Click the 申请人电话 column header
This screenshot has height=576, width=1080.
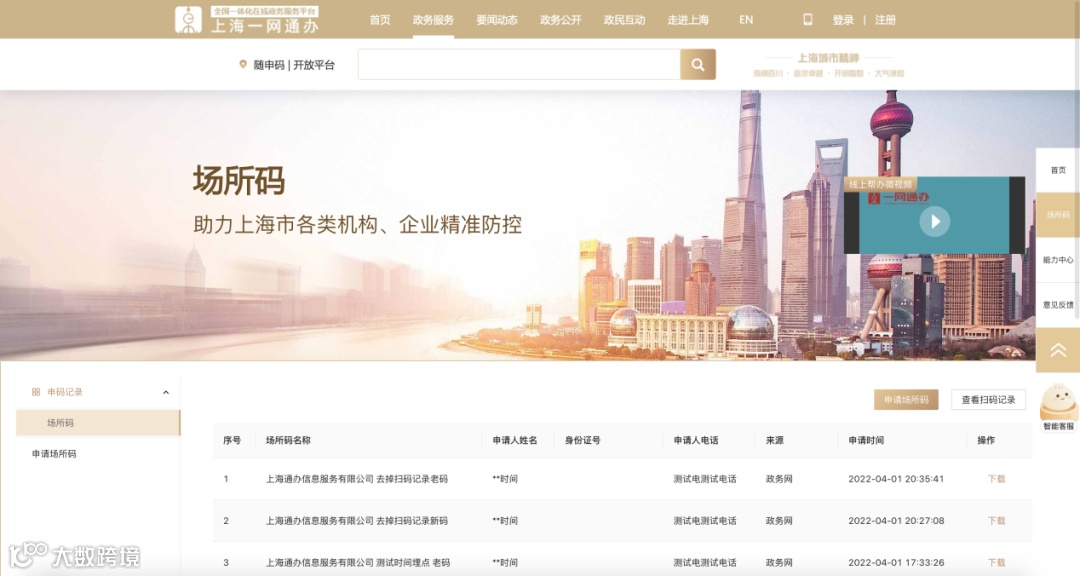pyautogui.click(x=696, y=440)
